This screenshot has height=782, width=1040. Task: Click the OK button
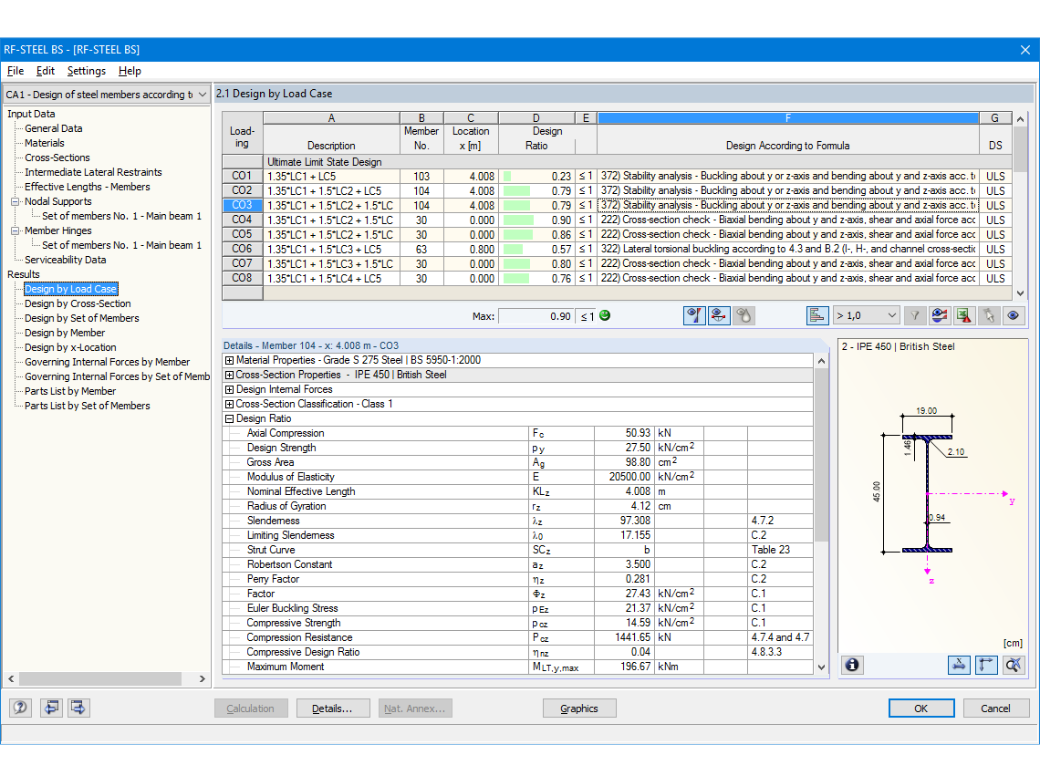921,708
